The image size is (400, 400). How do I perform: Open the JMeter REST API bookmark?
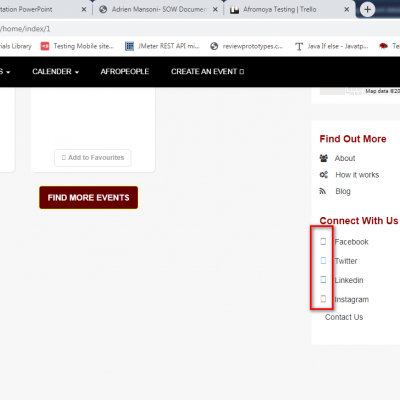click(x=162, y=46)
